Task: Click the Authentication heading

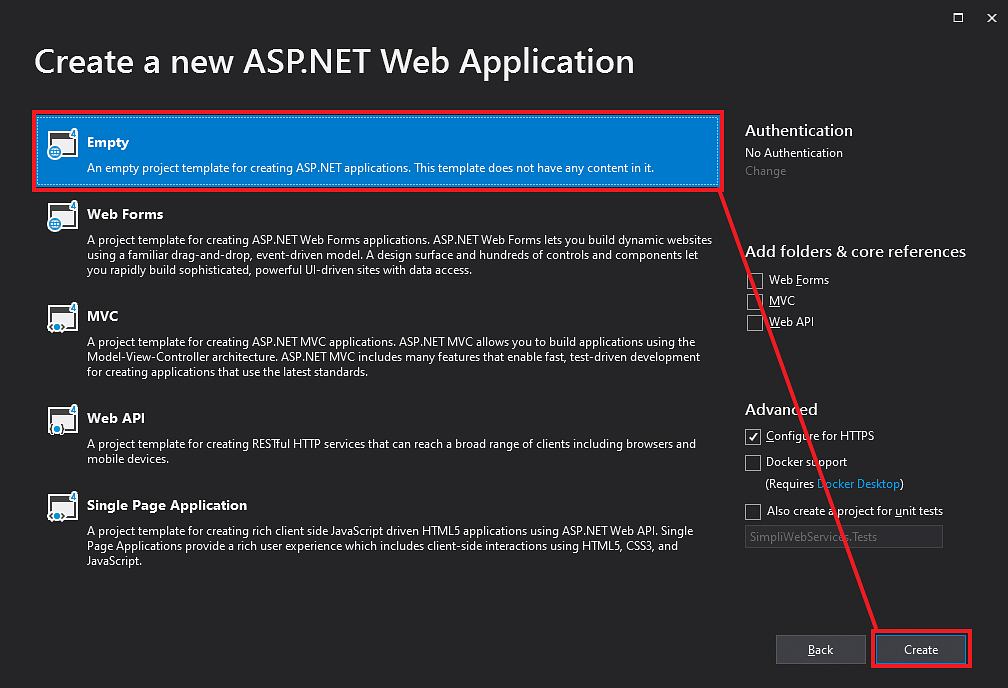Action: (x=798, y=131)
